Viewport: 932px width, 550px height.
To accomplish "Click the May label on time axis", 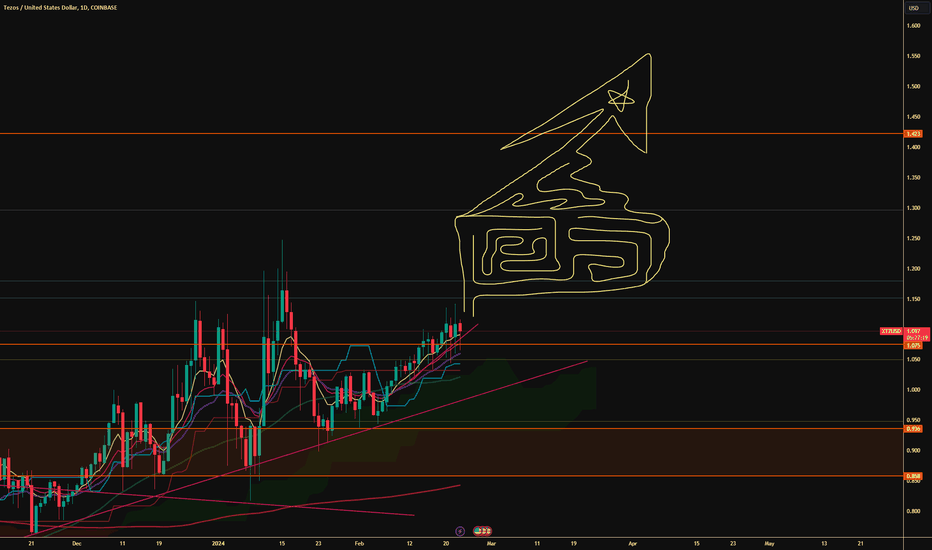I will (769, 543).
